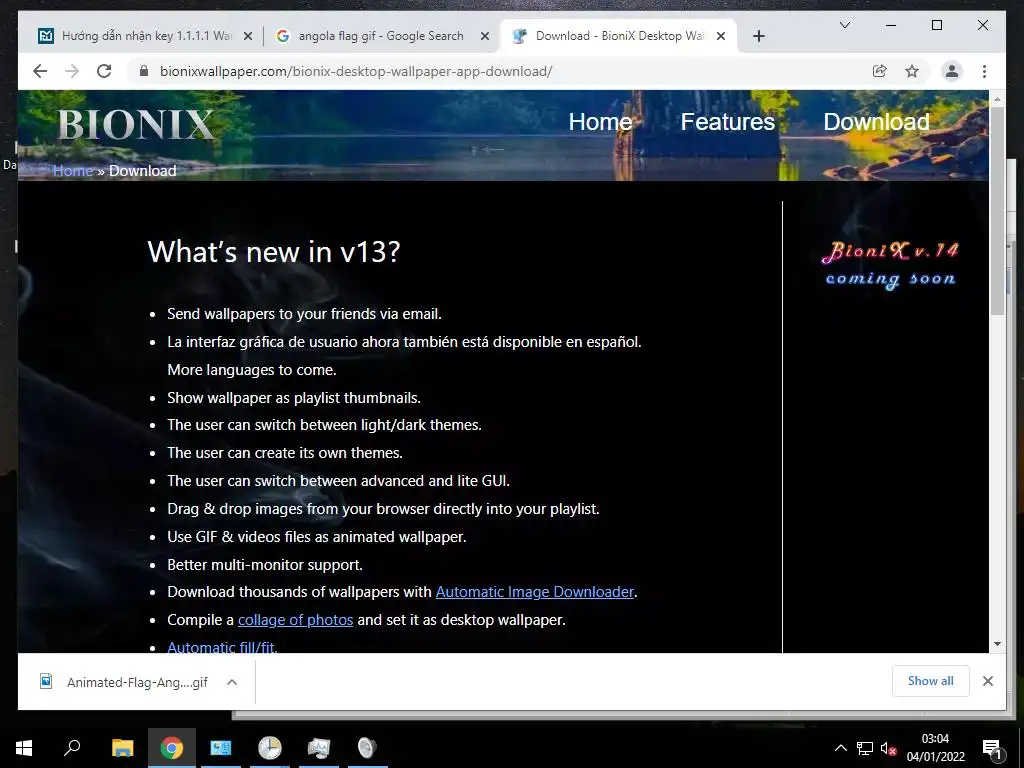Open File Explorer from taskbar
This screenshot has width=1024, height=768.
point(122,748)
